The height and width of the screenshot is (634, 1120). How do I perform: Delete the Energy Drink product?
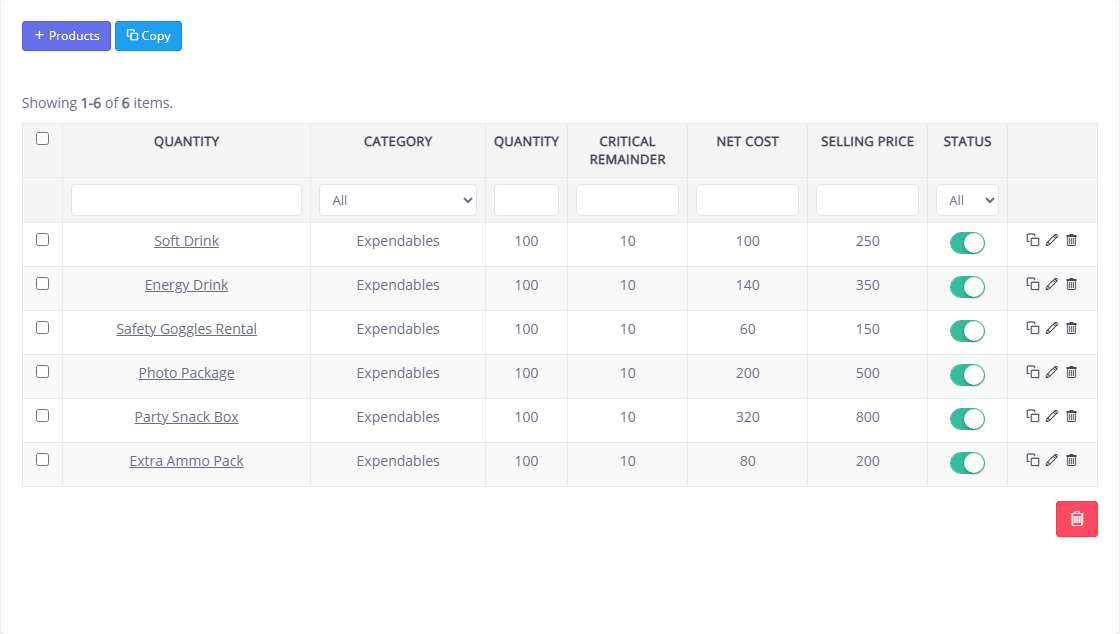click(x=1071, y=284)
